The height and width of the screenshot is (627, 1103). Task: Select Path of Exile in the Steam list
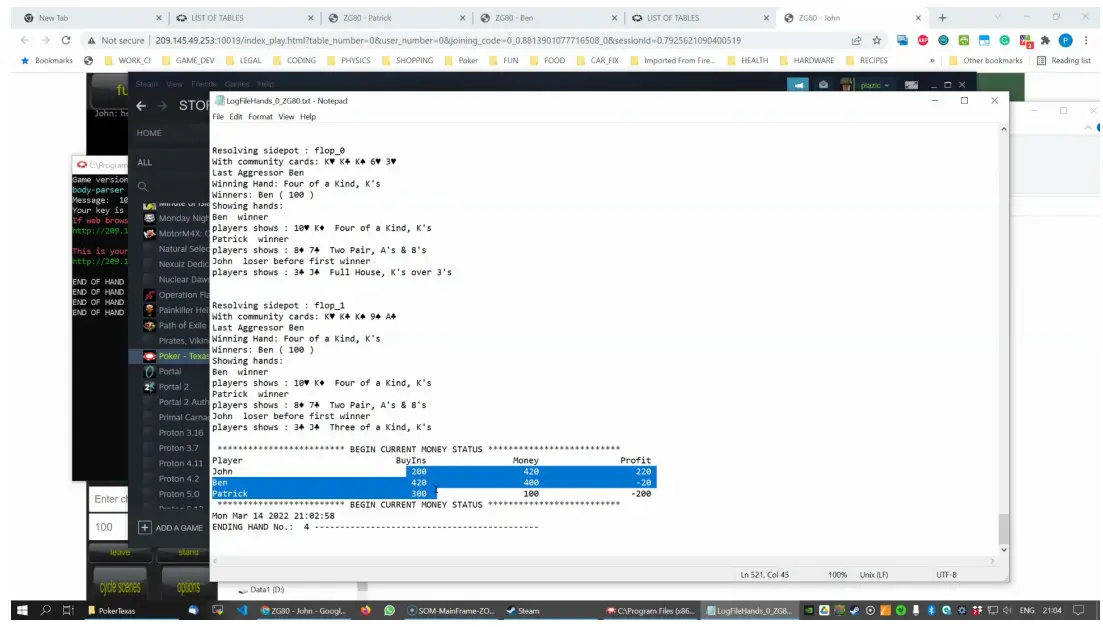point(182,326)
